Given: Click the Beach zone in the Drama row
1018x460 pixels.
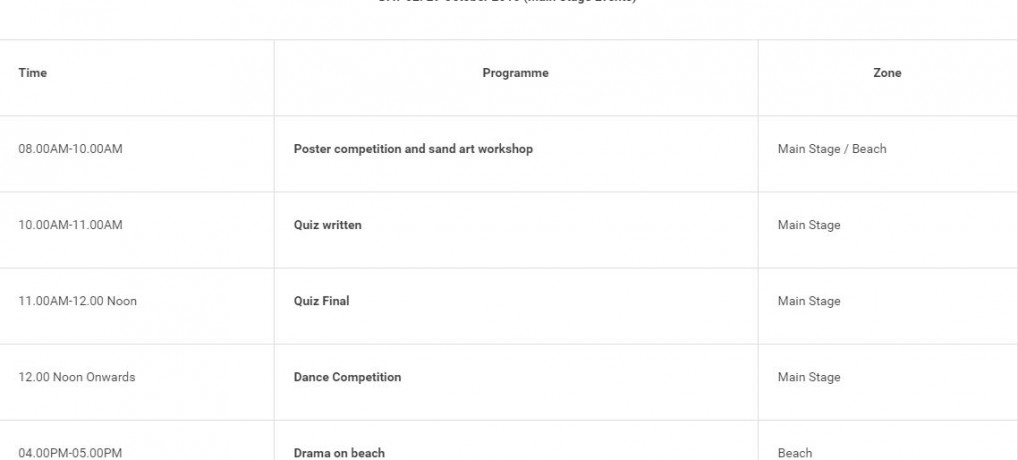Looking at the screenshot, I should point(795,453).
